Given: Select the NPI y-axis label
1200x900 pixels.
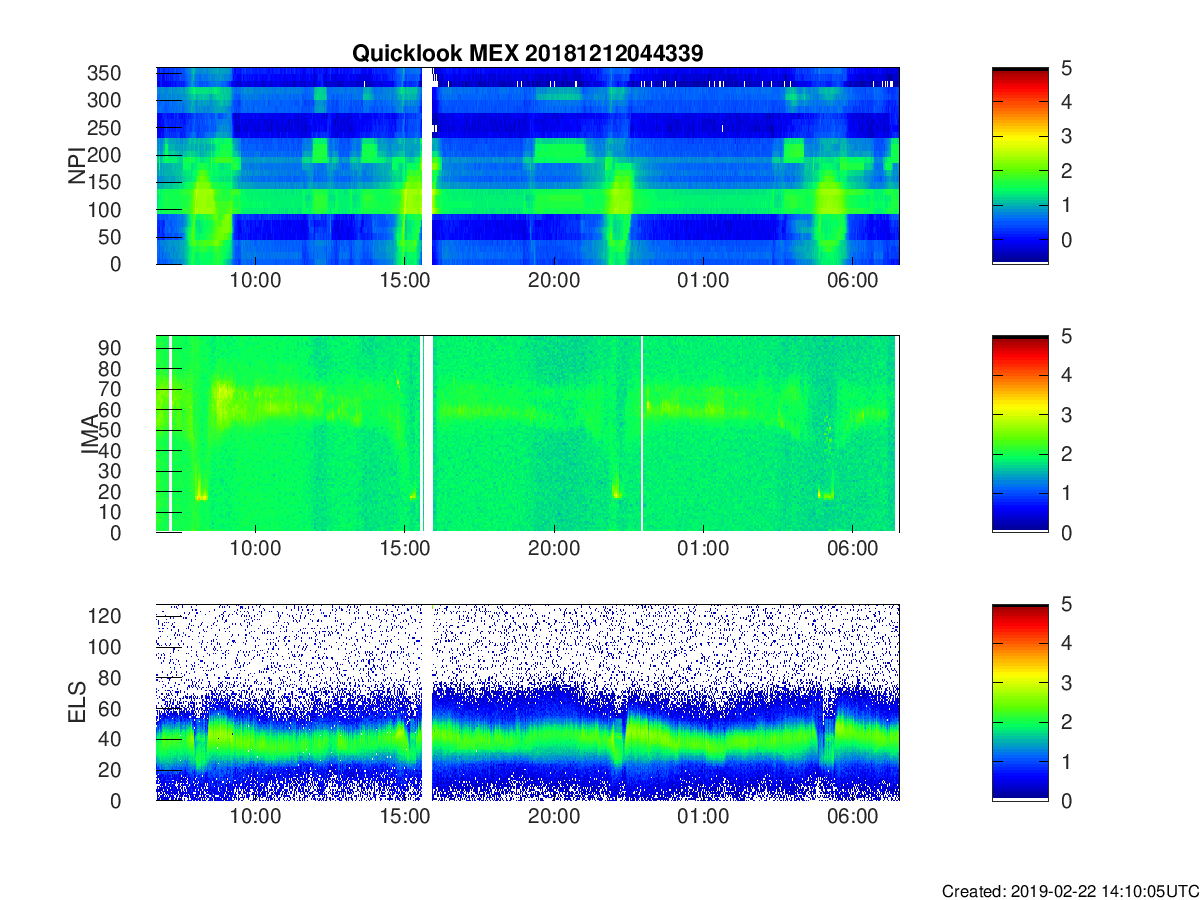Looking at the screenshot, I should (77, 166).
